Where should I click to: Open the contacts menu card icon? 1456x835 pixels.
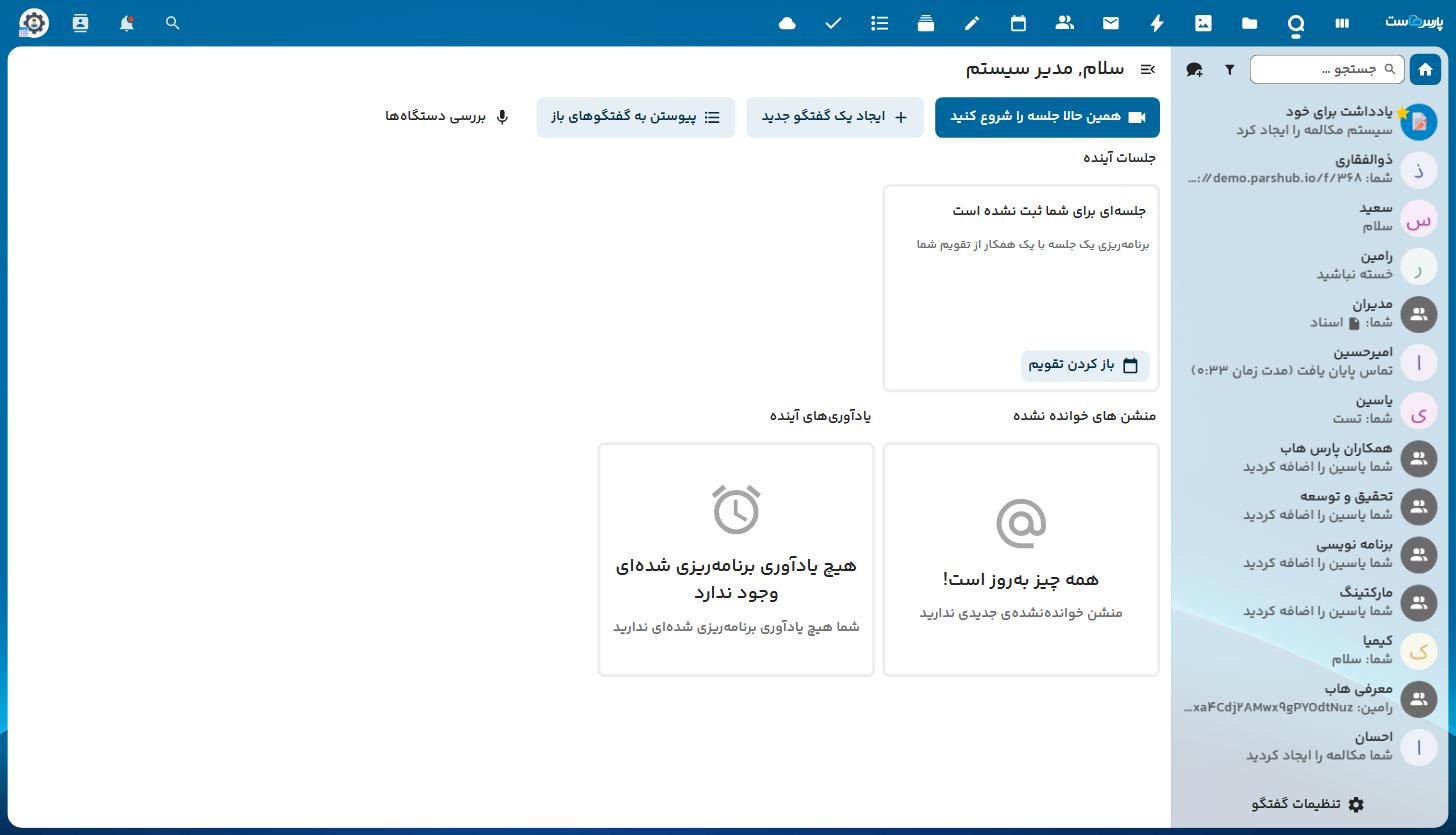point(81,23)
